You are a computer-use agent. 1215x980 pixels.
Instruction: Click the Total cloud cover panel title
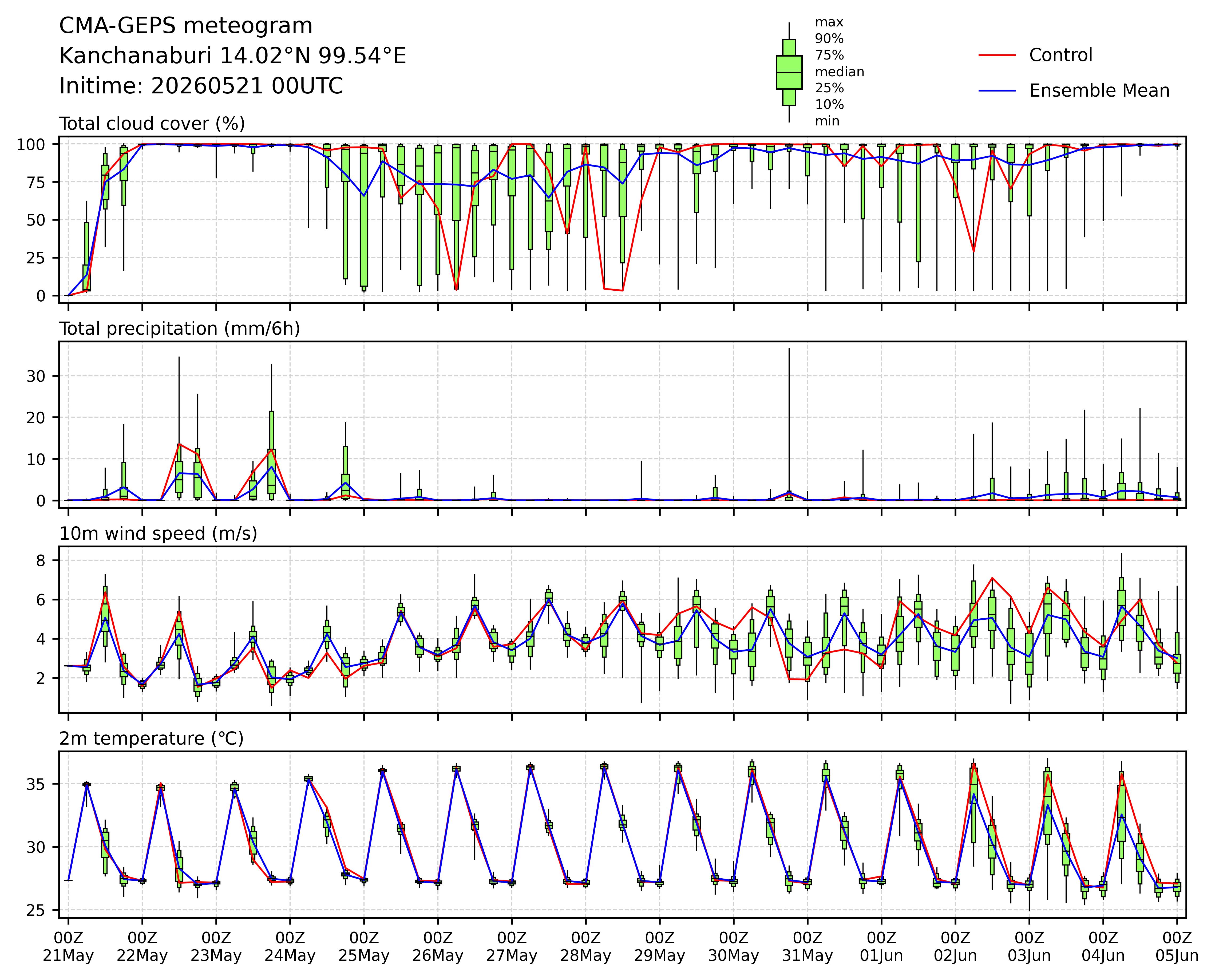click(x=152, y=124)
